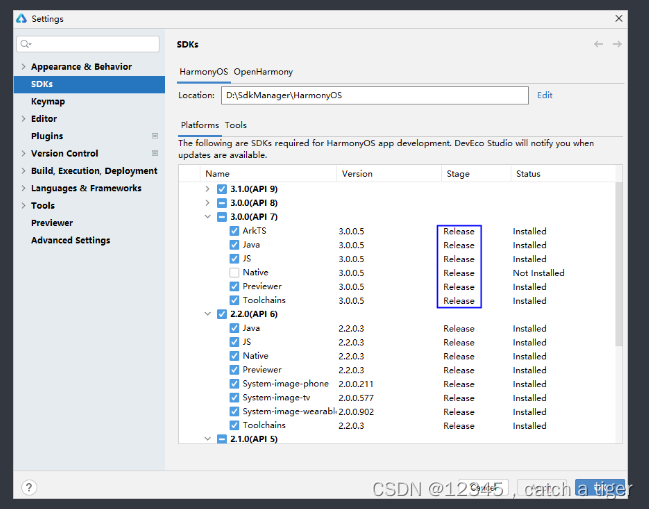This screenshot has height=509, width=649.
Task: Switch to the HarmonyOS tab
Action: (x=204, y=72)
